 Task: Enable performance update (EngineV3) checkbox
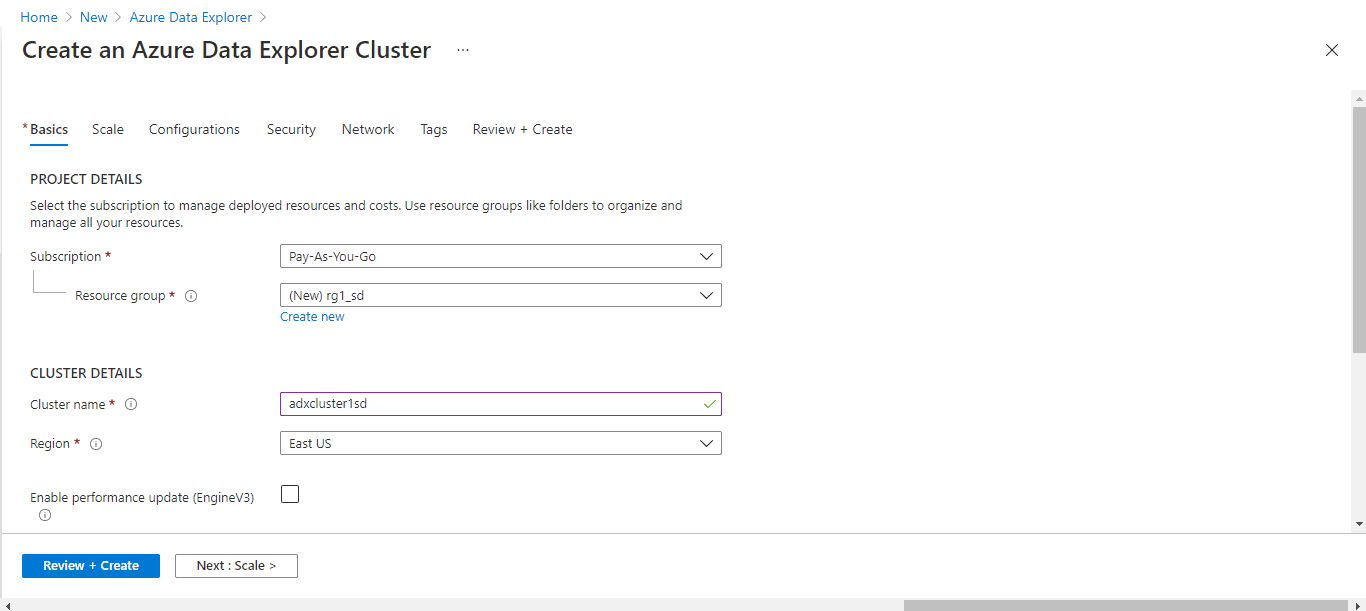(x=290, y=494)
